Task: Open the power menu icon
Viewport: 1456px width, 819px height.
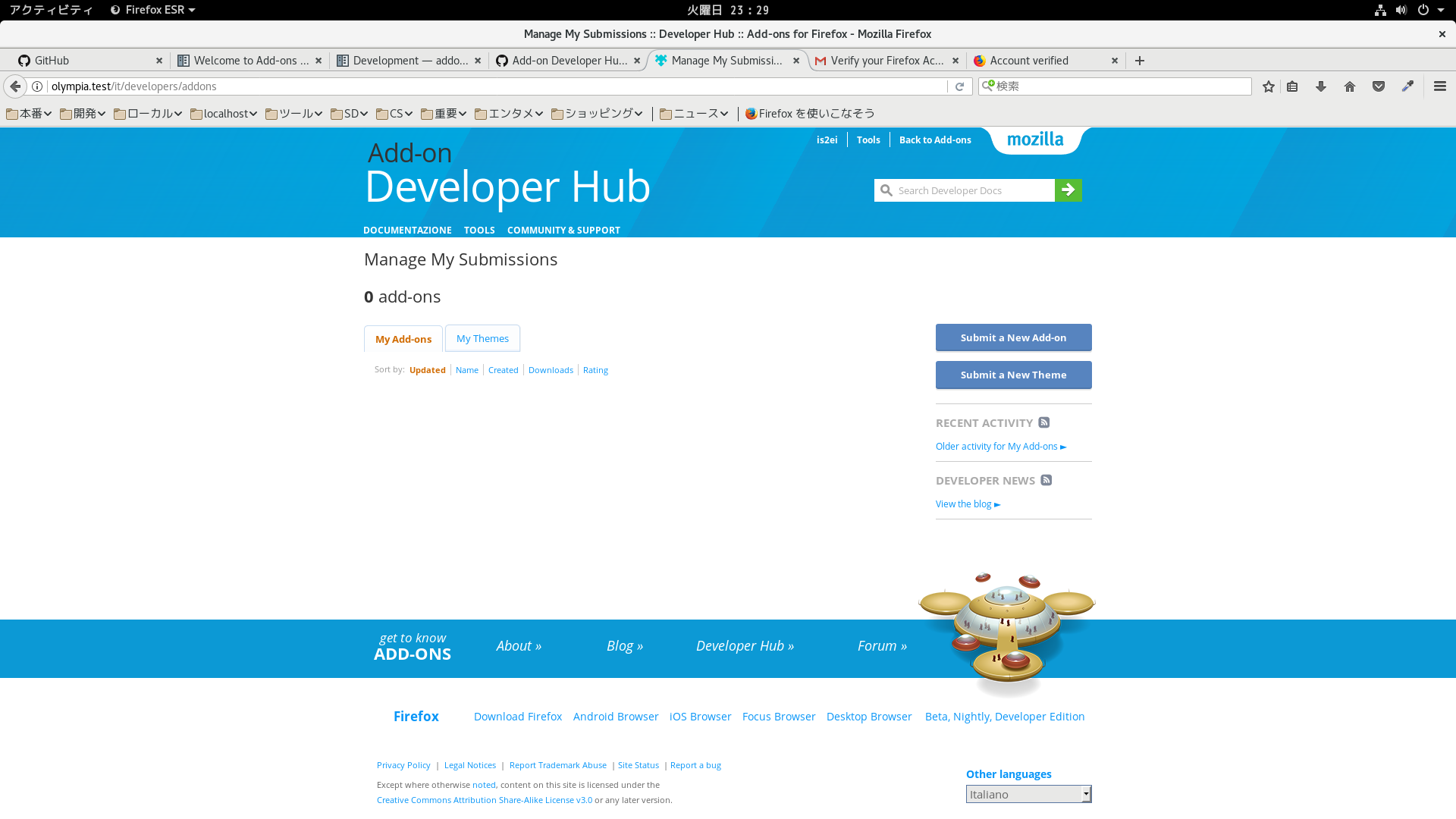Action: (1423, 10)
